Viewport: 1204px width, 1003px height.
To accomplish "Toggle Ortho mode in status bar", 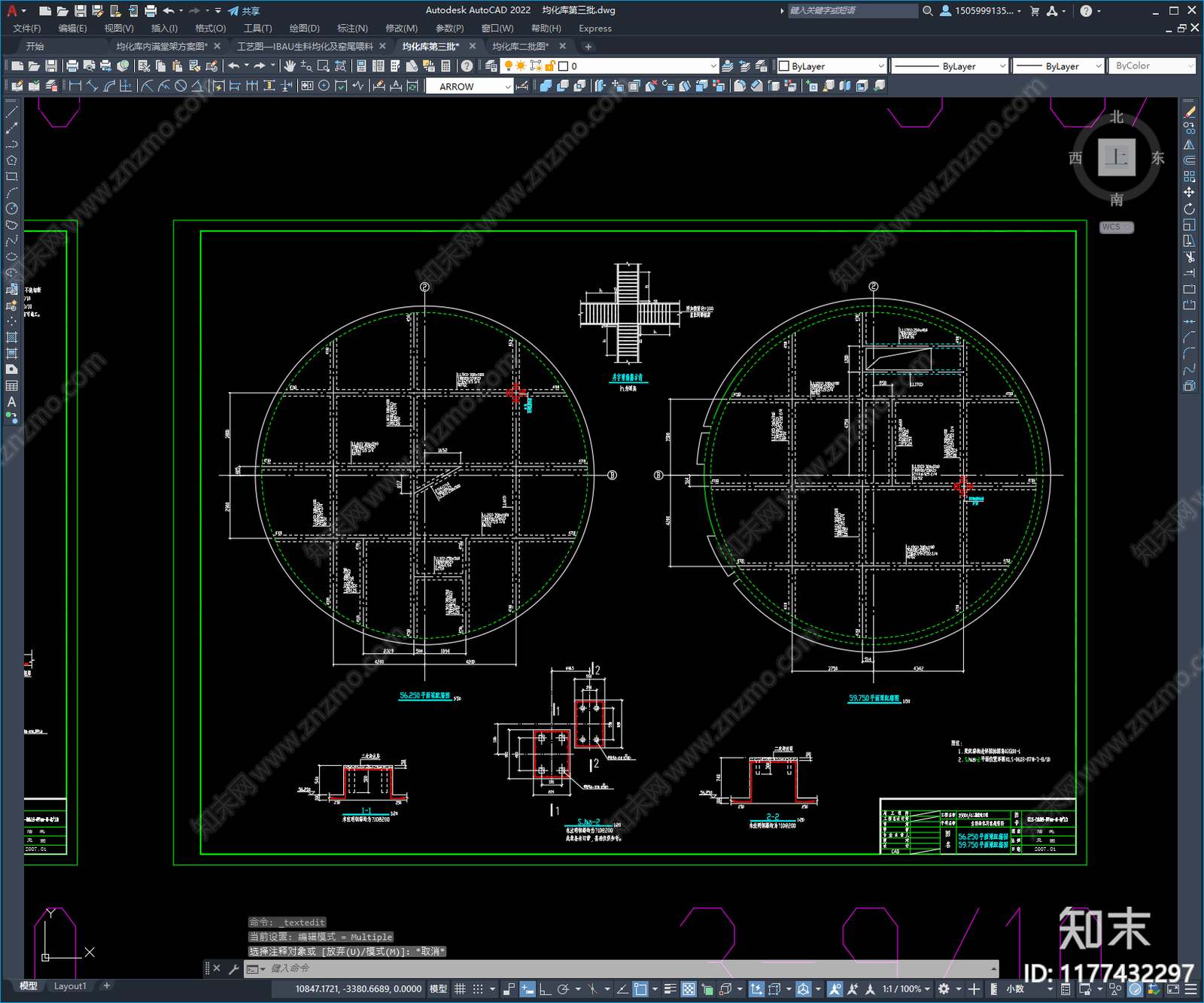I will [x=545, y=989].
